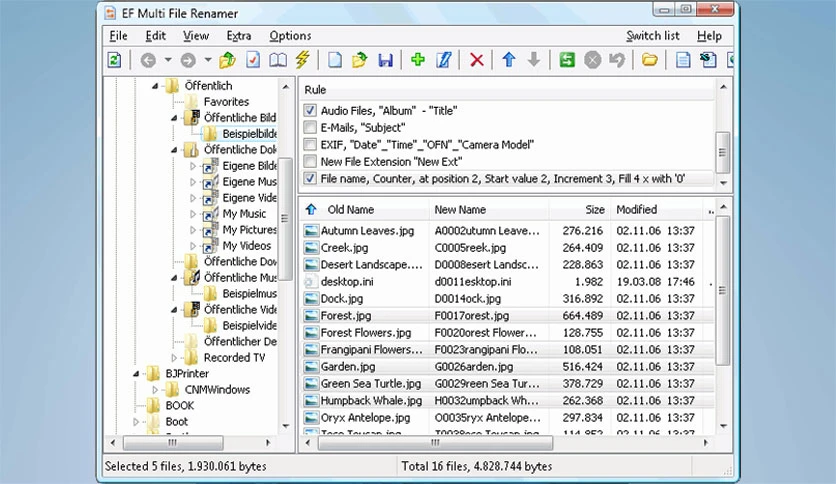Click the Back navigation arrow
Image resolution: width=836 pixels, height=484 pixels.
148,60
